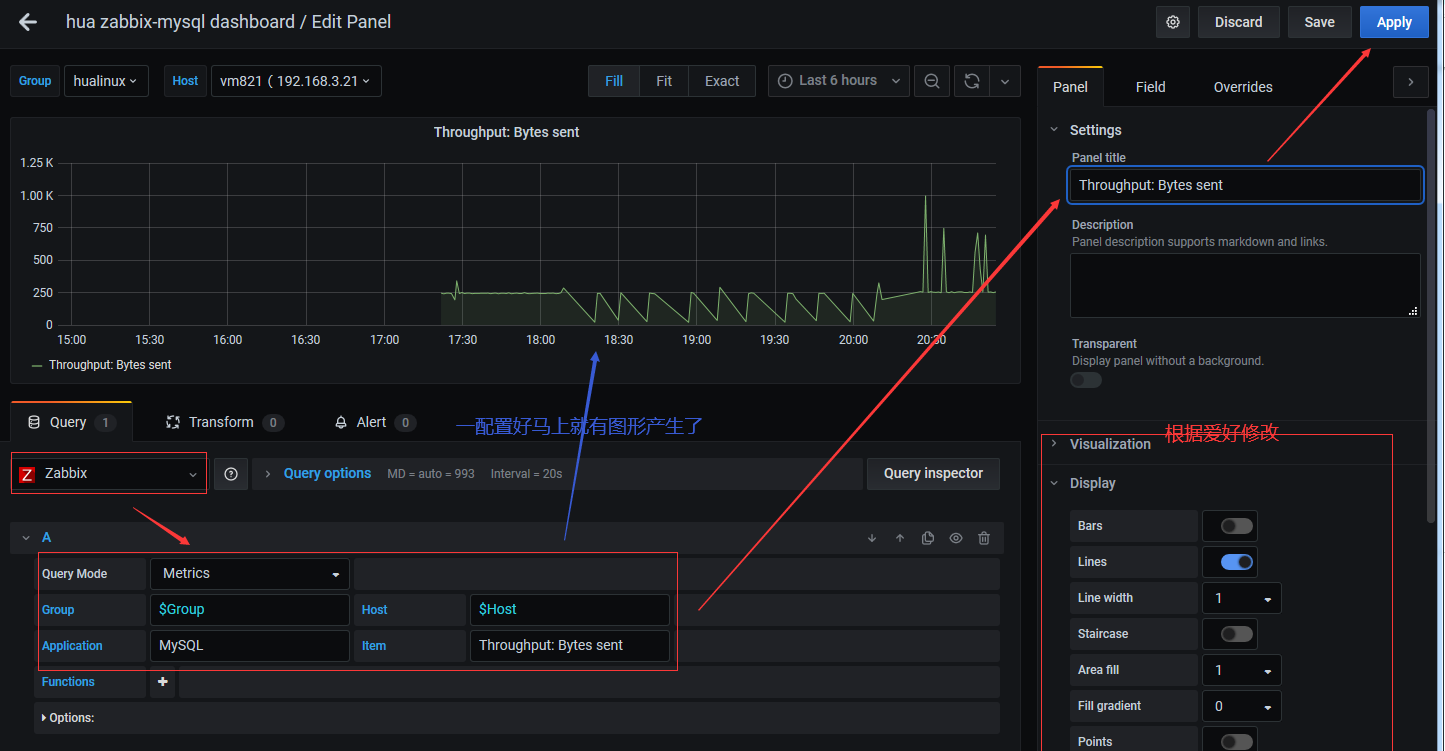Click the Zabbix data source logo

pos(27,475)
